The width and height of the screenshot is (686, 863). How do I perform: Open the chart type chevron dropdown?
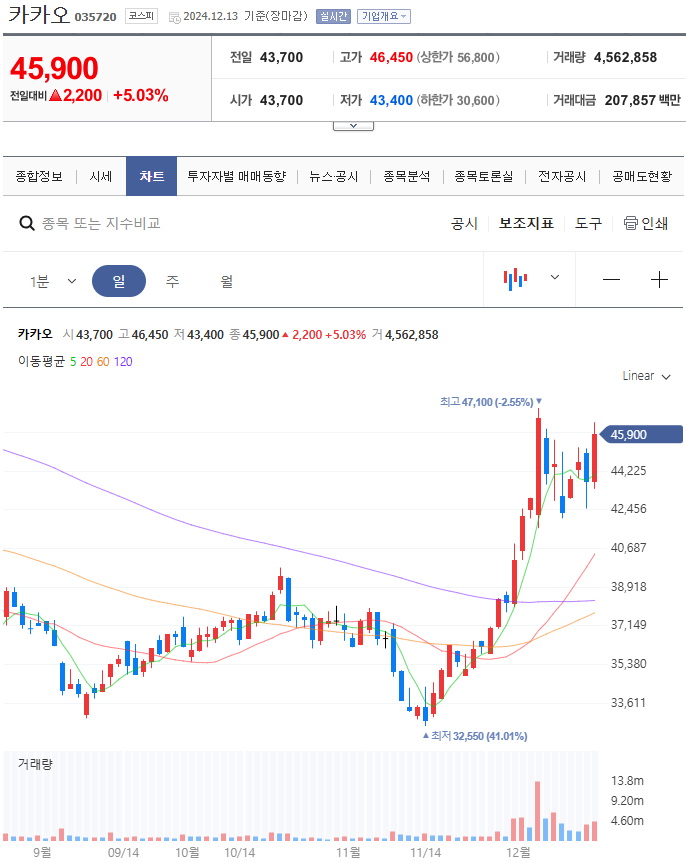point(555,277)
